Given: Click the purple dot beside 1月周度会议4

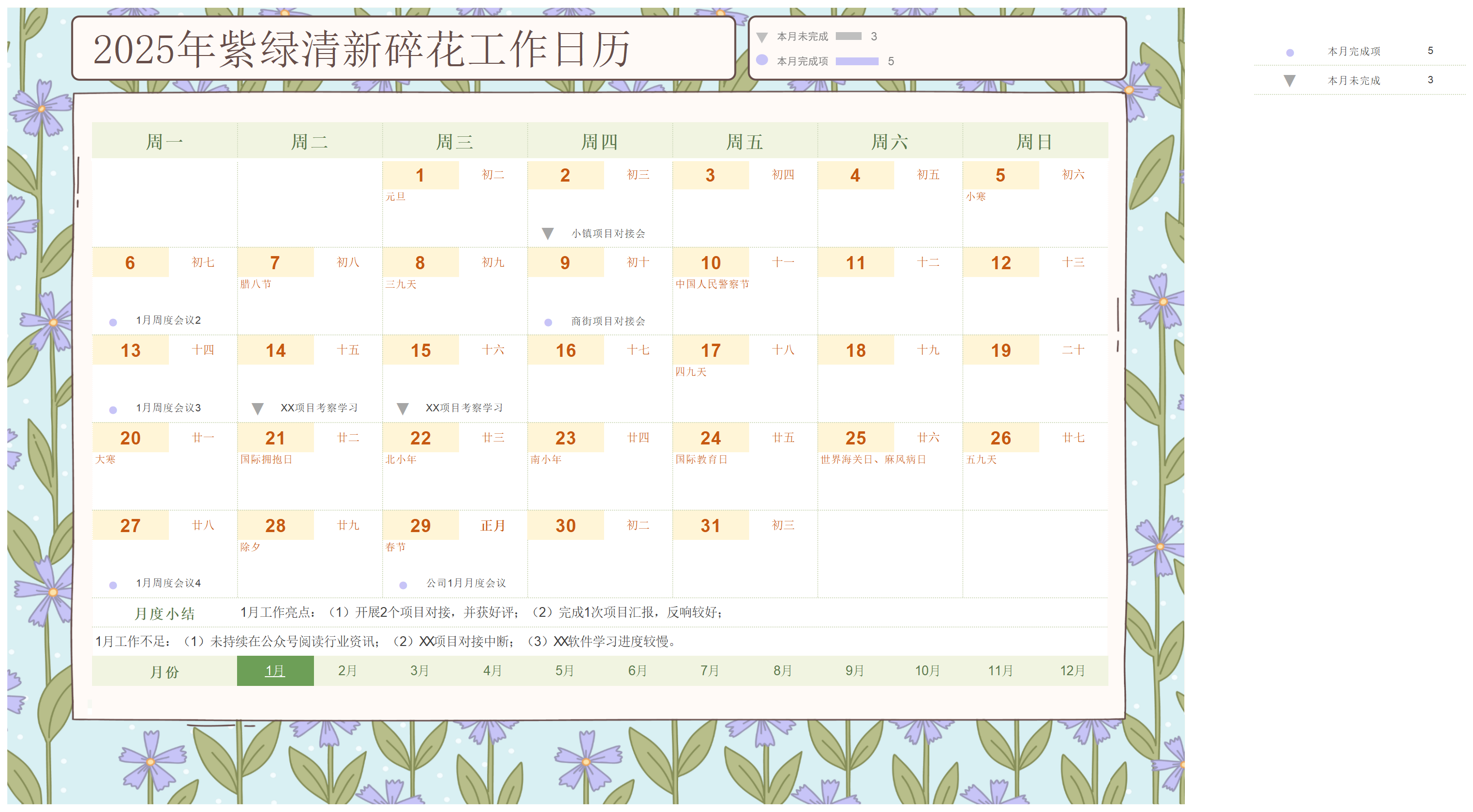Looking at the screenshot, I should point(113,585).
